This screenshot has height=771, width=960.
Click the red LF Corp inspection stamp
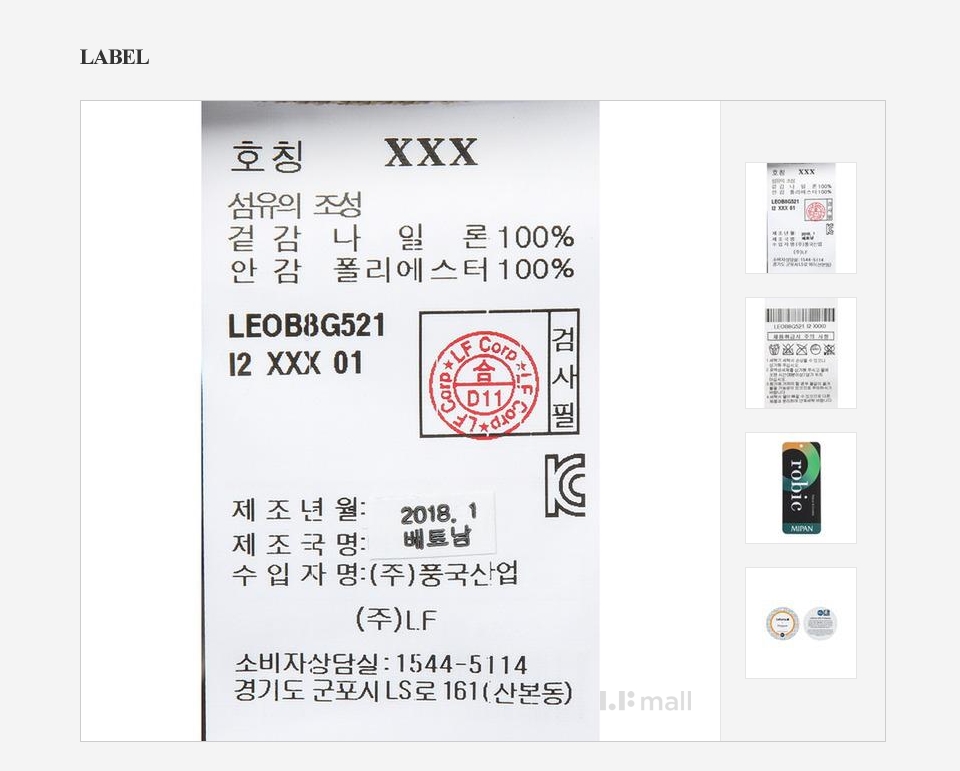pyautogui.click(x=484, y=384)
